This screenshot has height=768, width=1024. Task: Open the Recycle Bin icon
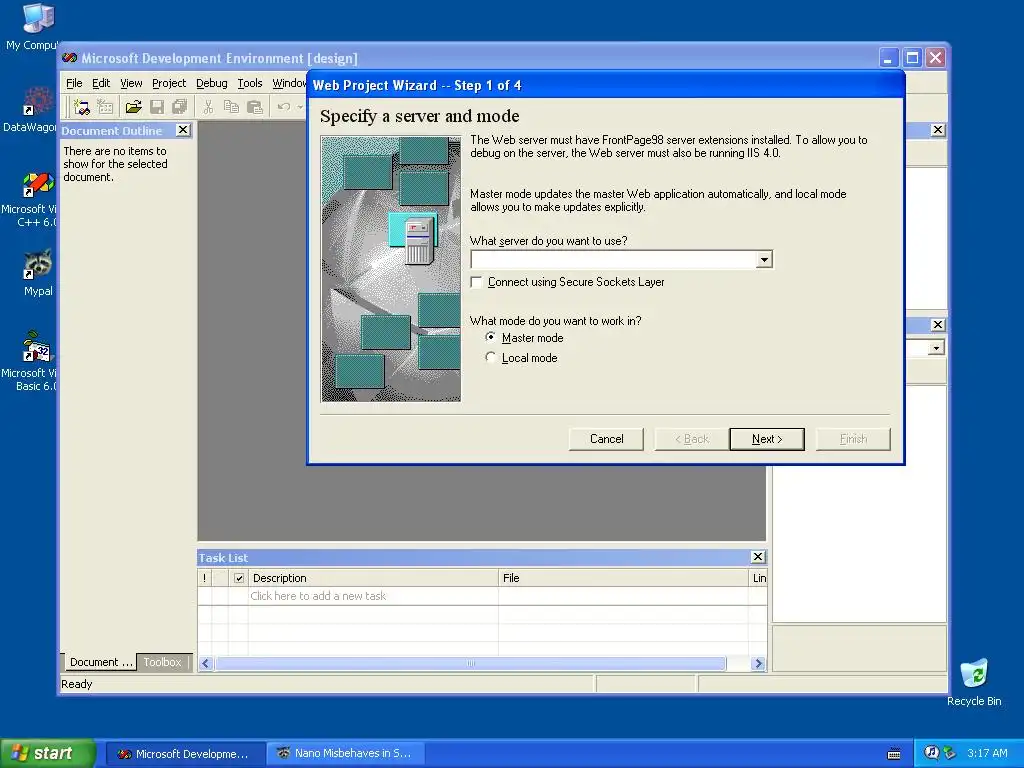click(974, 682)
